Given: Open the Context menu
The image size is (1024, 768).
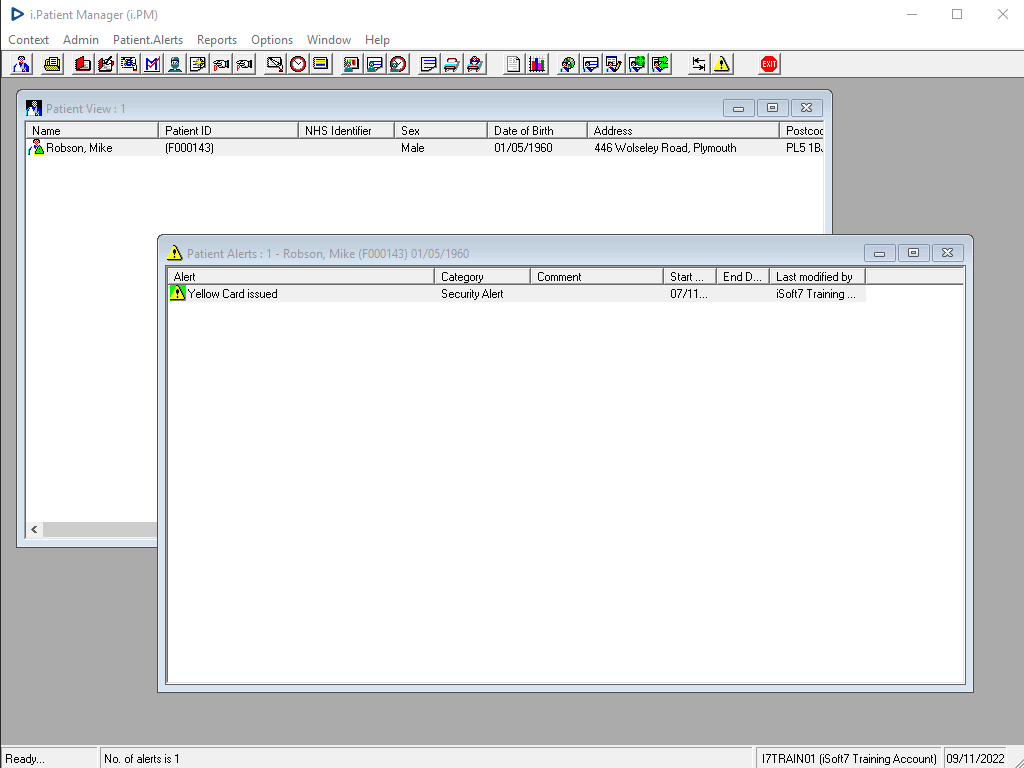Looking at the screenshot, I should (x=28, y=40).
